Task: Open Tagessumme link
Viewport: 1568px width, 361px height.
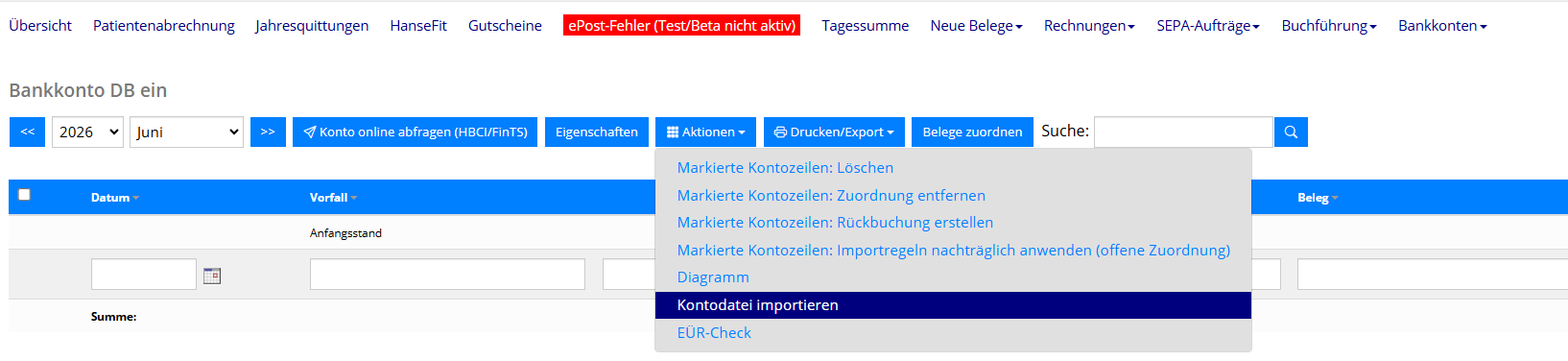Action: 865,26
